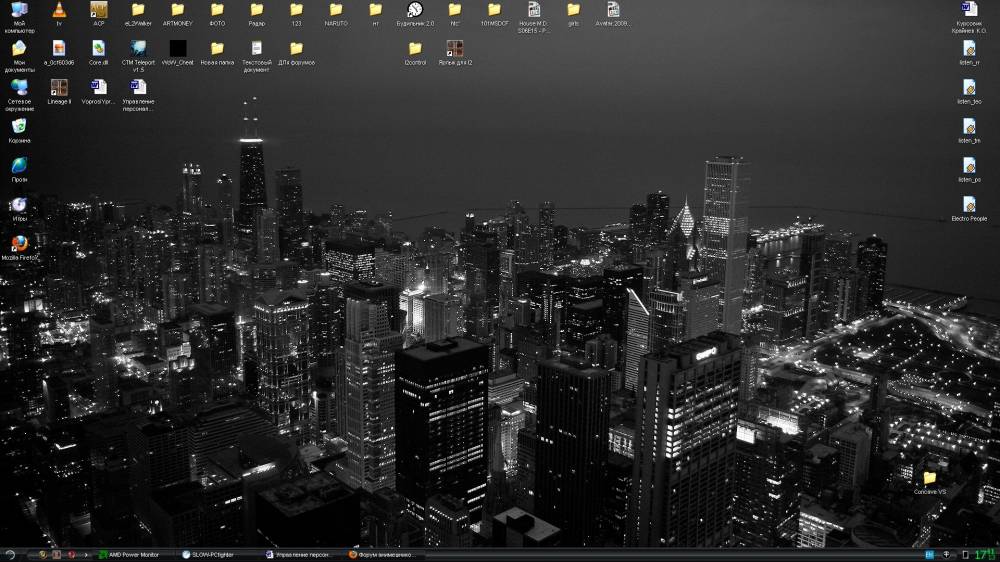
Task: Open the Управление персонал Word document icon
Action: pos(138,87)
